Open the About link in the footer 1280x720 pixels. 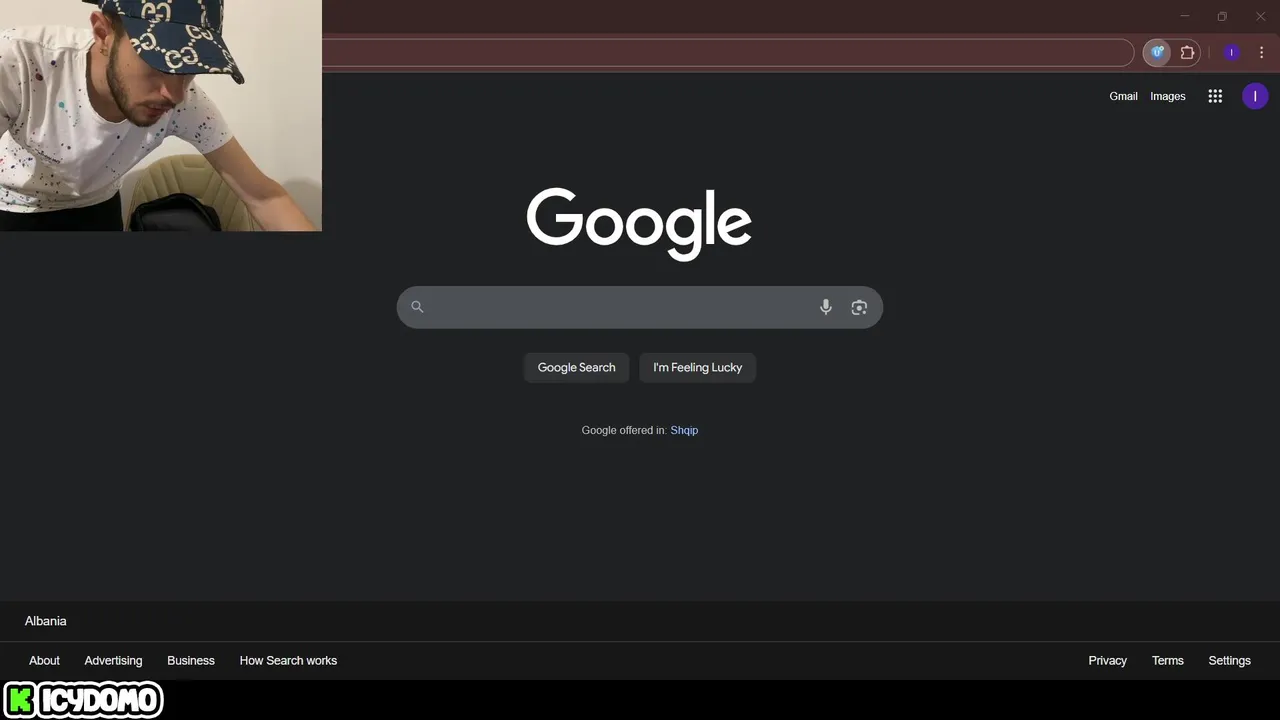click(44, 661)
